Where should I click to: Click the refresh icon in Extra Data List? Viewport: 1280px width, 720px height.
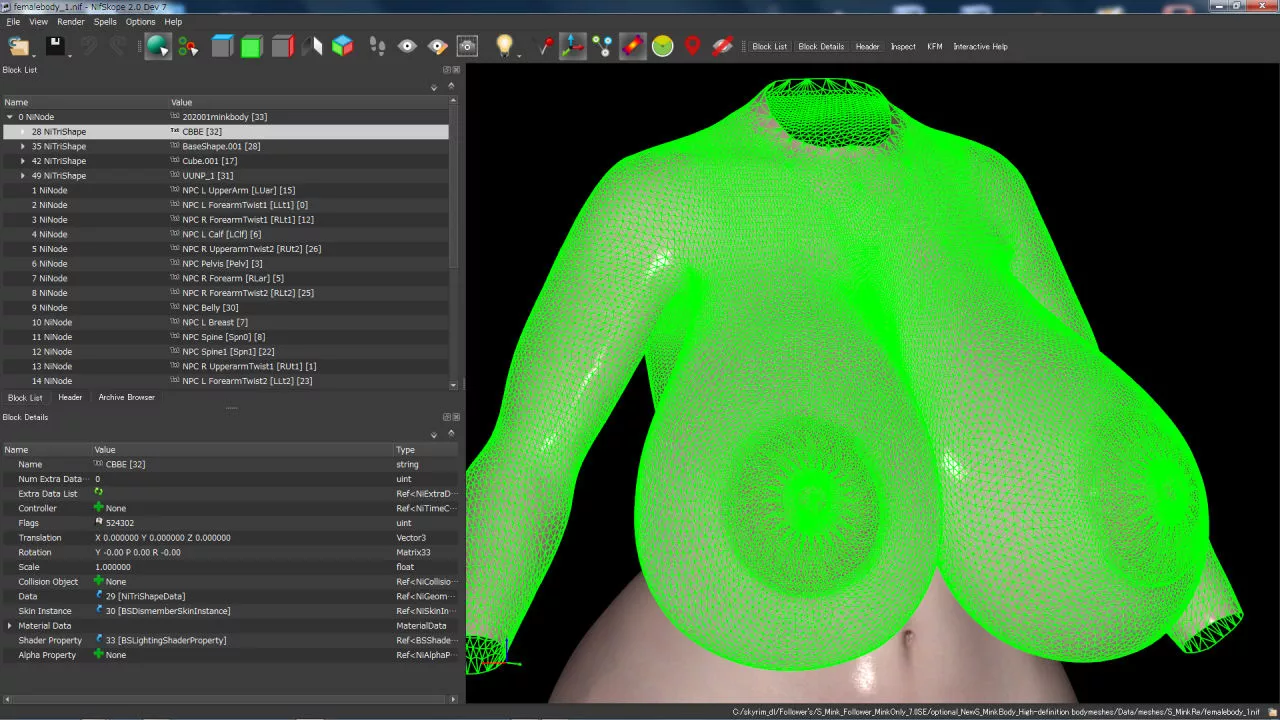click(x=99, y=493)
